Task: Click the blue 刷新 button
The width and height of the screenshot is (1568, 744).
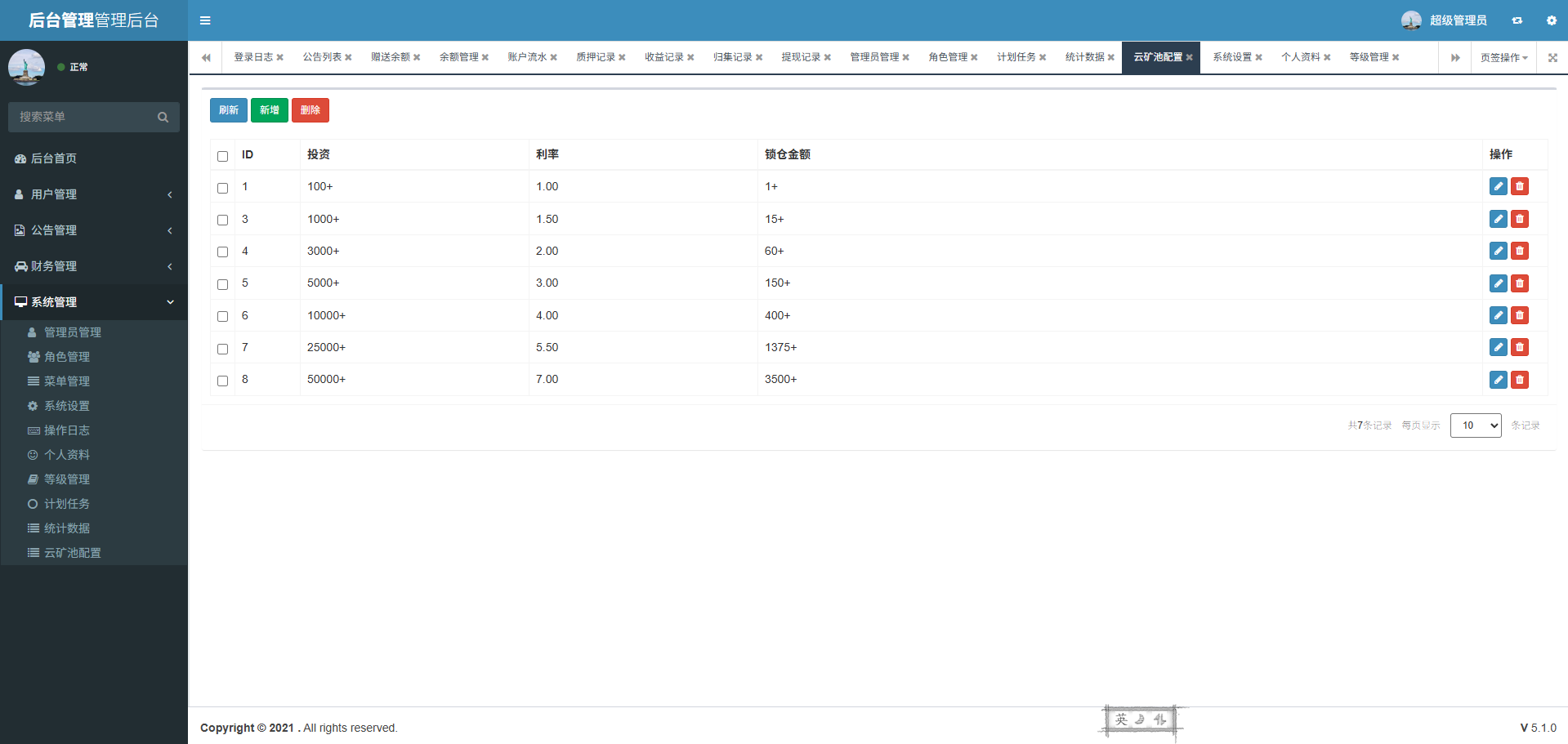Action: pos(229,110)
